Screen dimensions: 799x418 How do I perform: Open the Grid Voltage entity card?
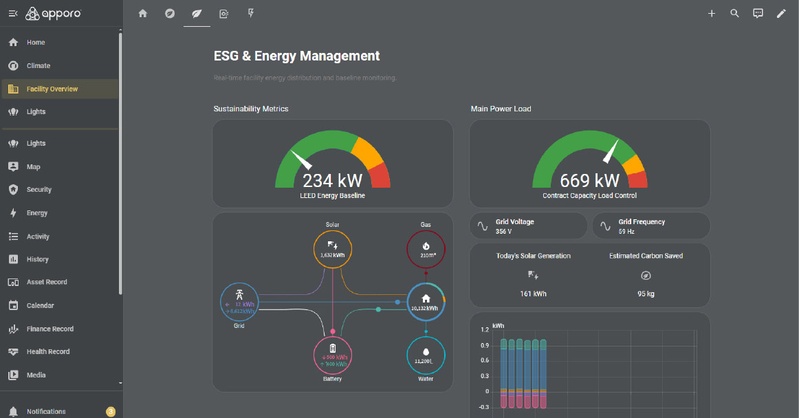[x=528, y=226]
